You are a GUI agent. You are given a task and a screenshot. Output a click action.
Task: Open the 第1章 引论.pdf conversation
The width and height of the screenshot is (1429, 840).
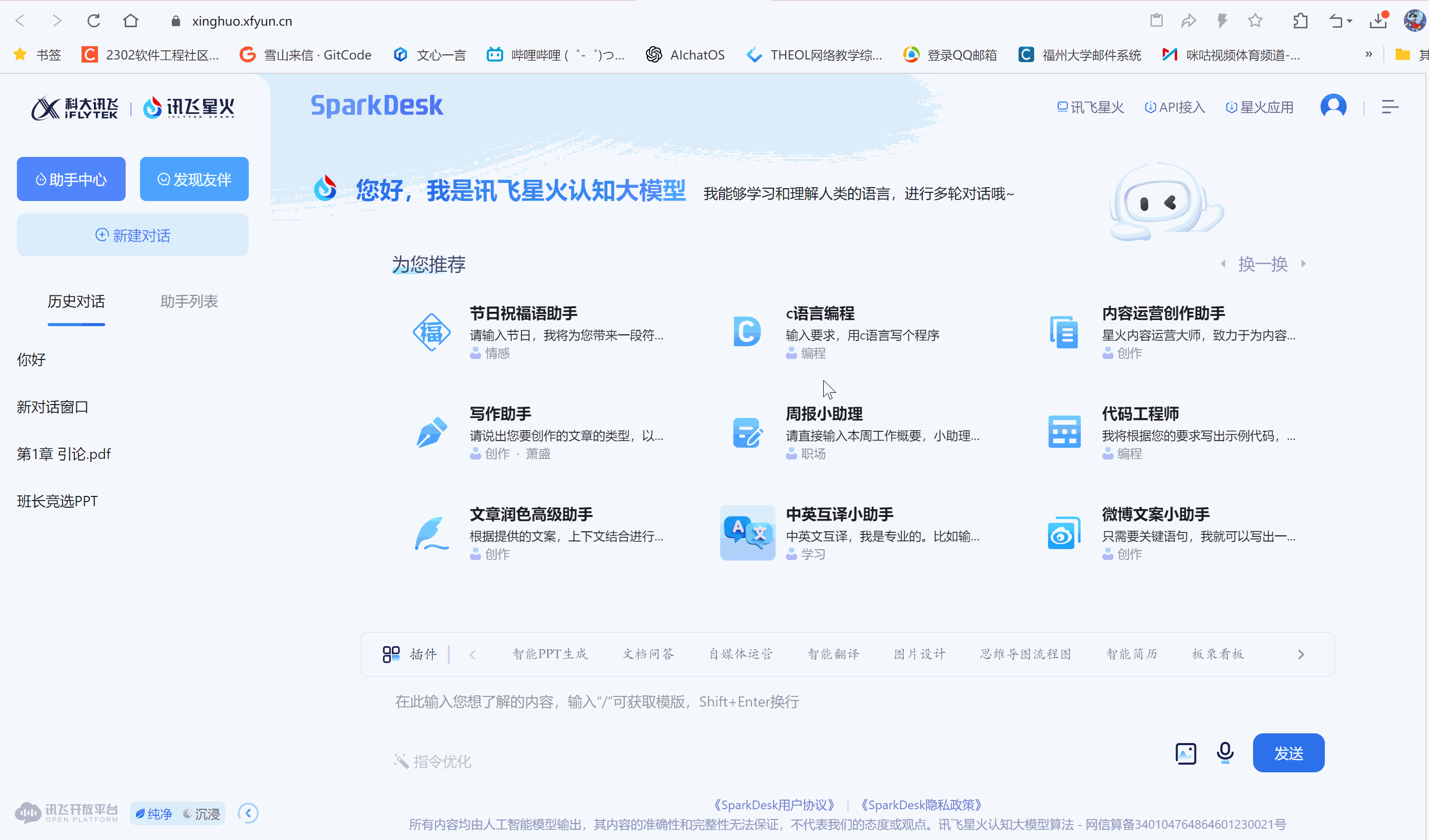(64, 454)
